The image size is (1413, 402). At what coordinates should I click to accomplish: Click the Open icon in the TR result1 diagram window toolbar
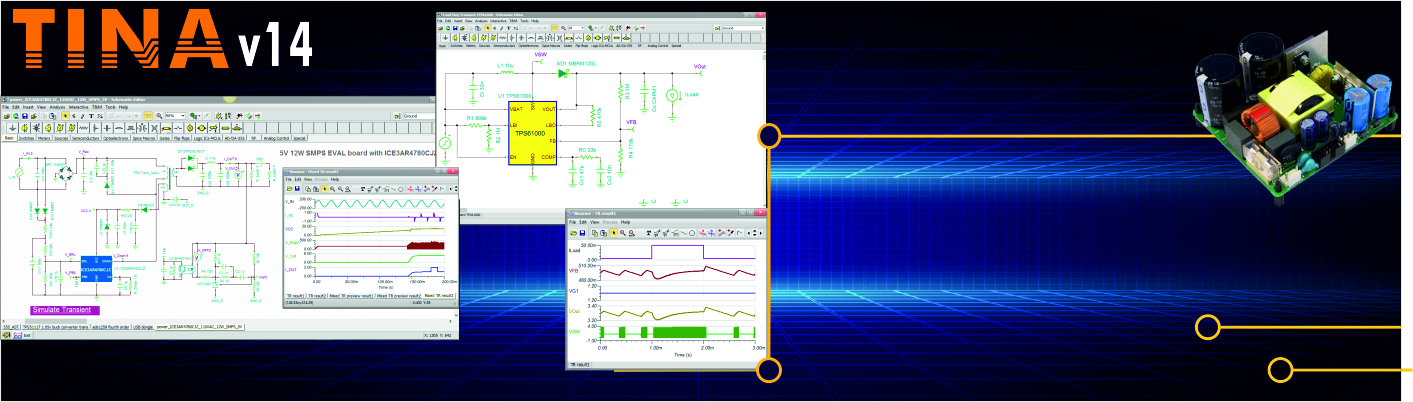click(573, 233)
